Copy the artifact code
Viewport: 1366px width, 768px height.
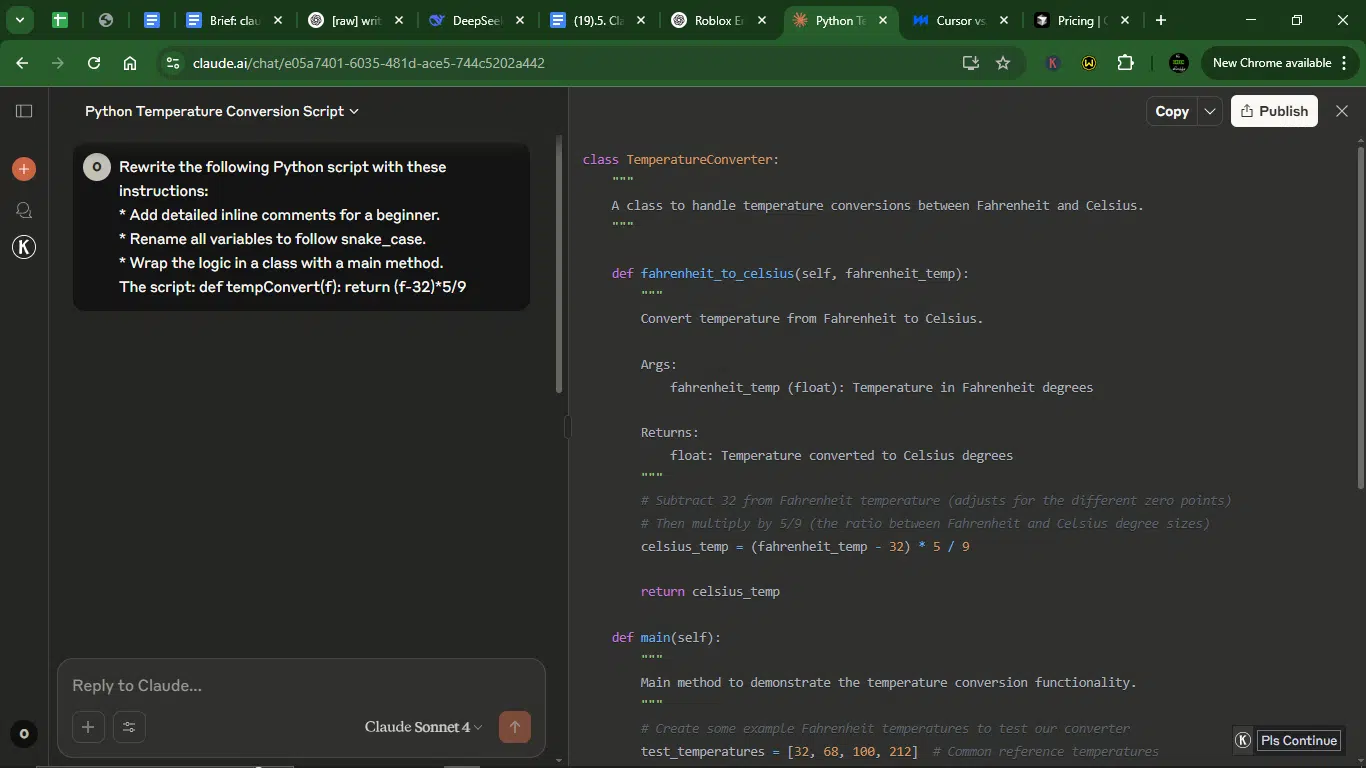pyautogui.click(x=1172, y=111)
